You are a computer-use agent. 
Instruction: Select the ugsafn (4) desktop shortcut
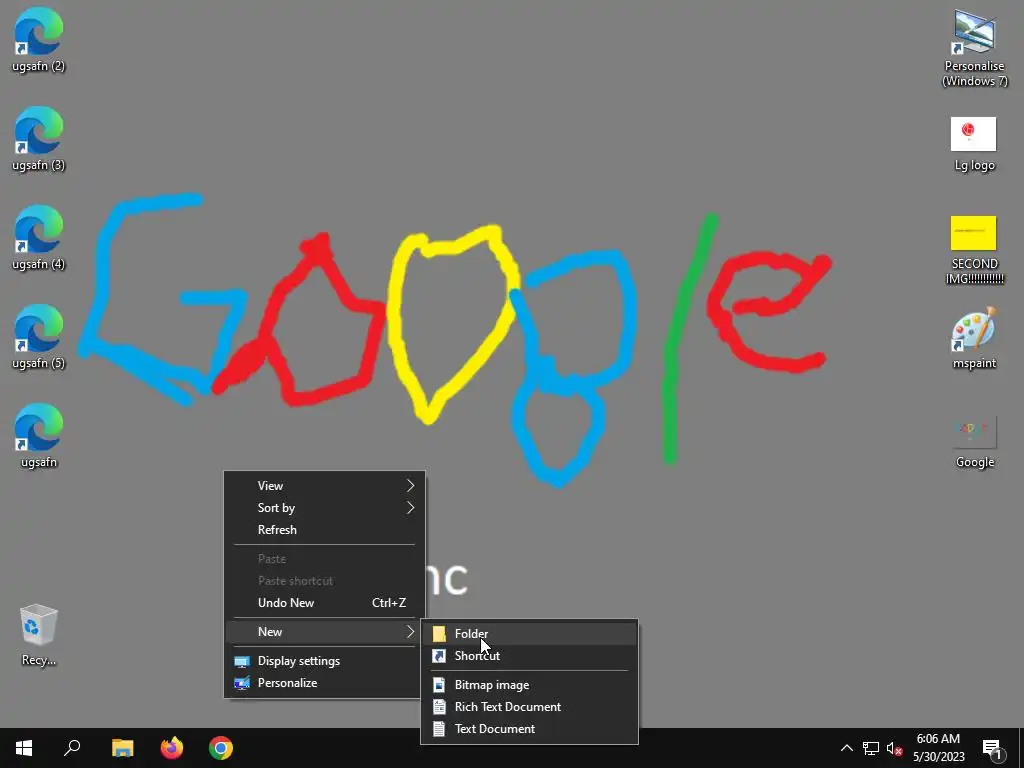point(39,238)
